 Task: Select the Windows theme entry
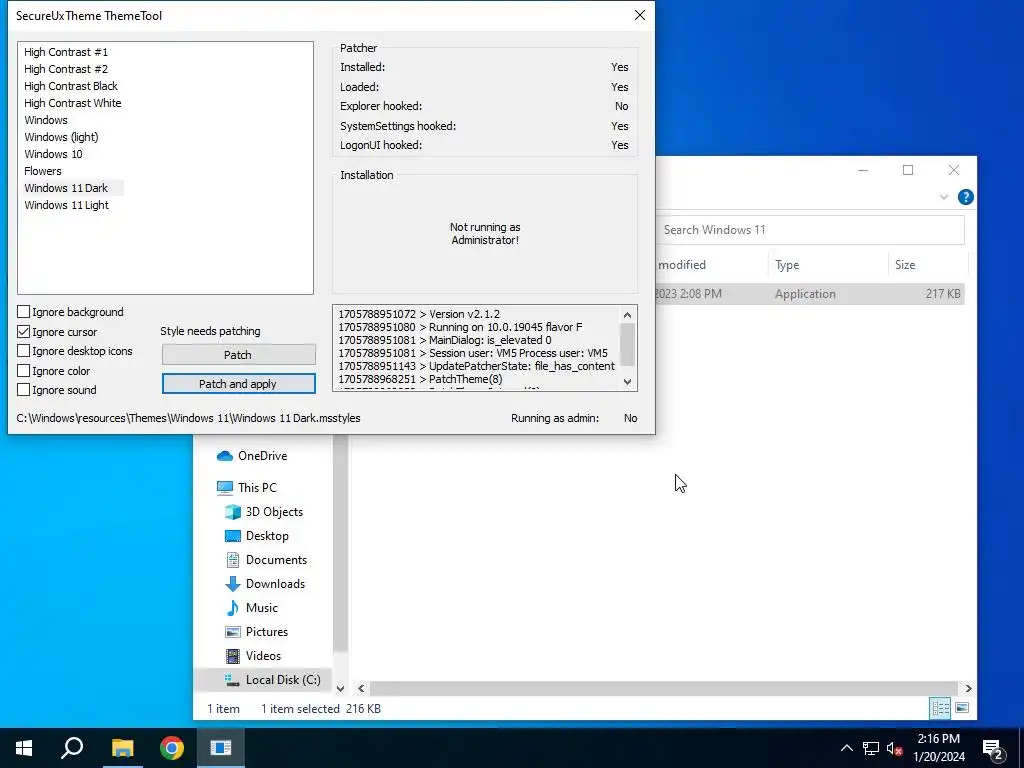point(46,120)
